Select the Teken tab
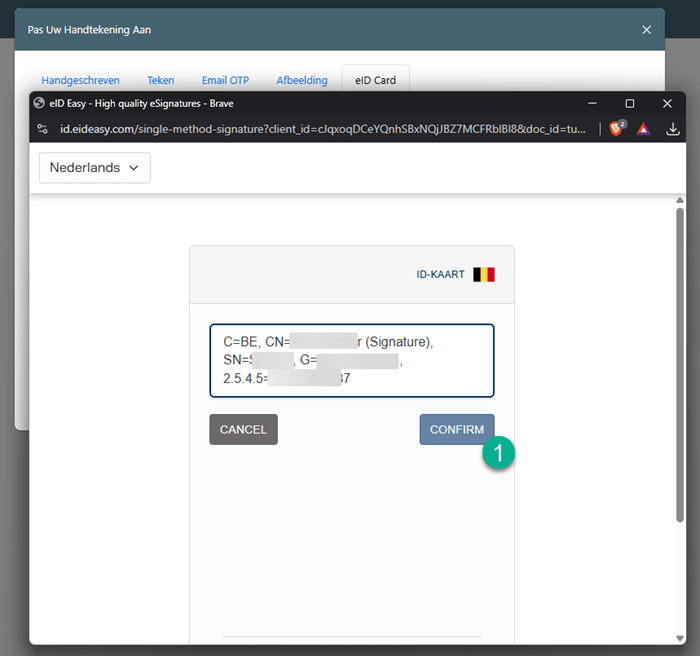Screen dimensions: 700x656 (160, 80)
